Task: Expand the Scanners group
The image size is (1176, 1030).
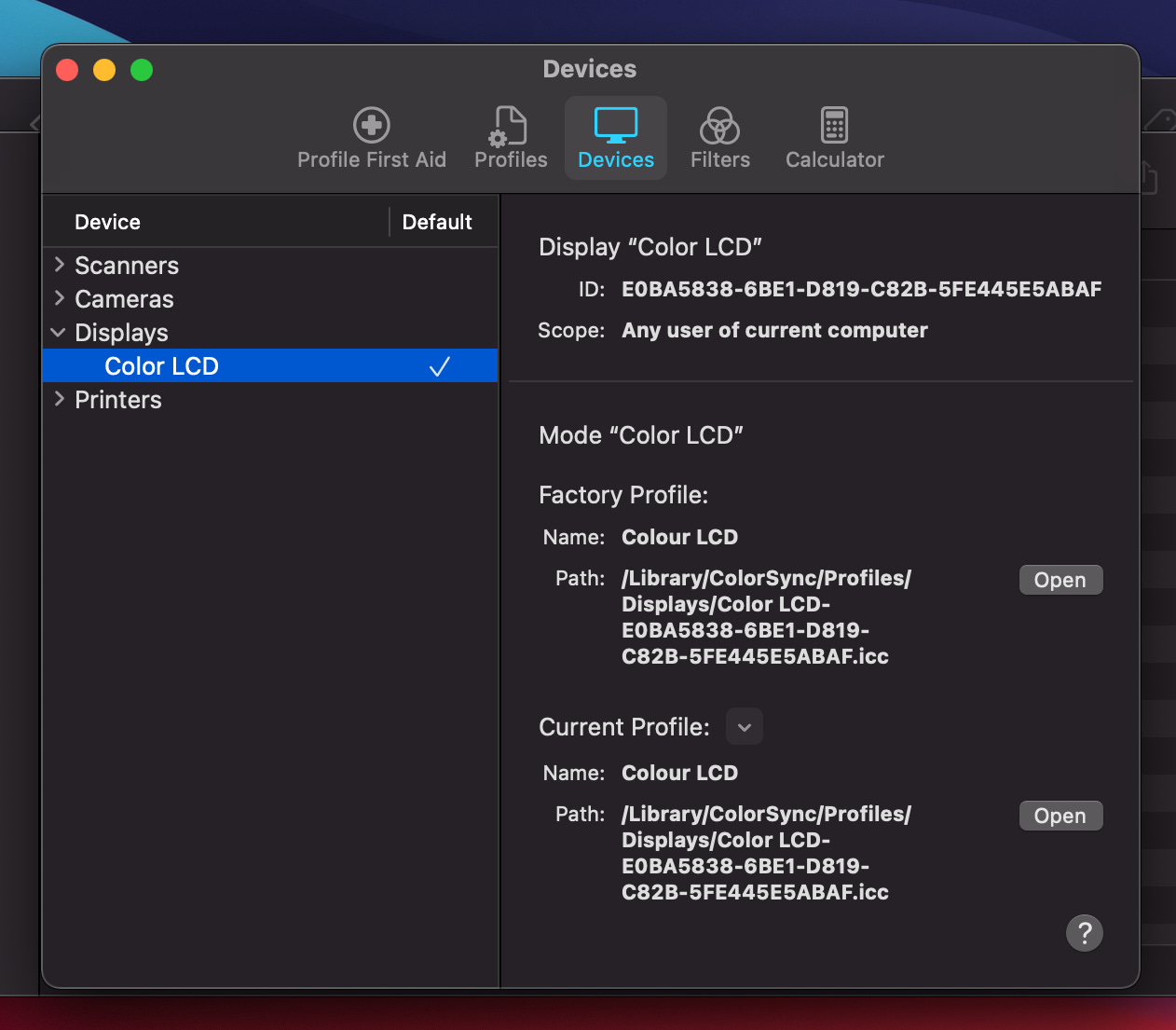Action: pos(59,265)
